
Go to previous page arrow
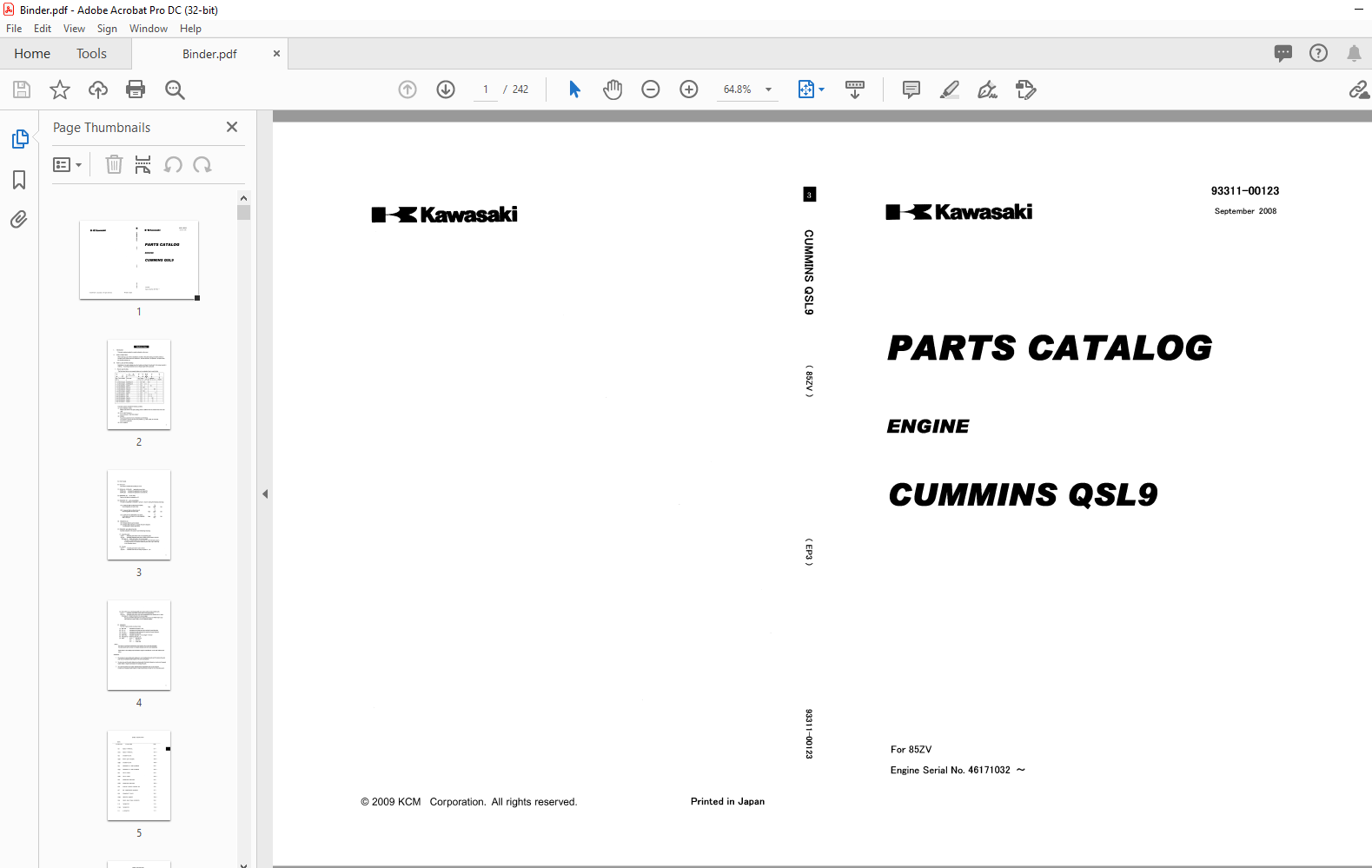pos(408,89)
